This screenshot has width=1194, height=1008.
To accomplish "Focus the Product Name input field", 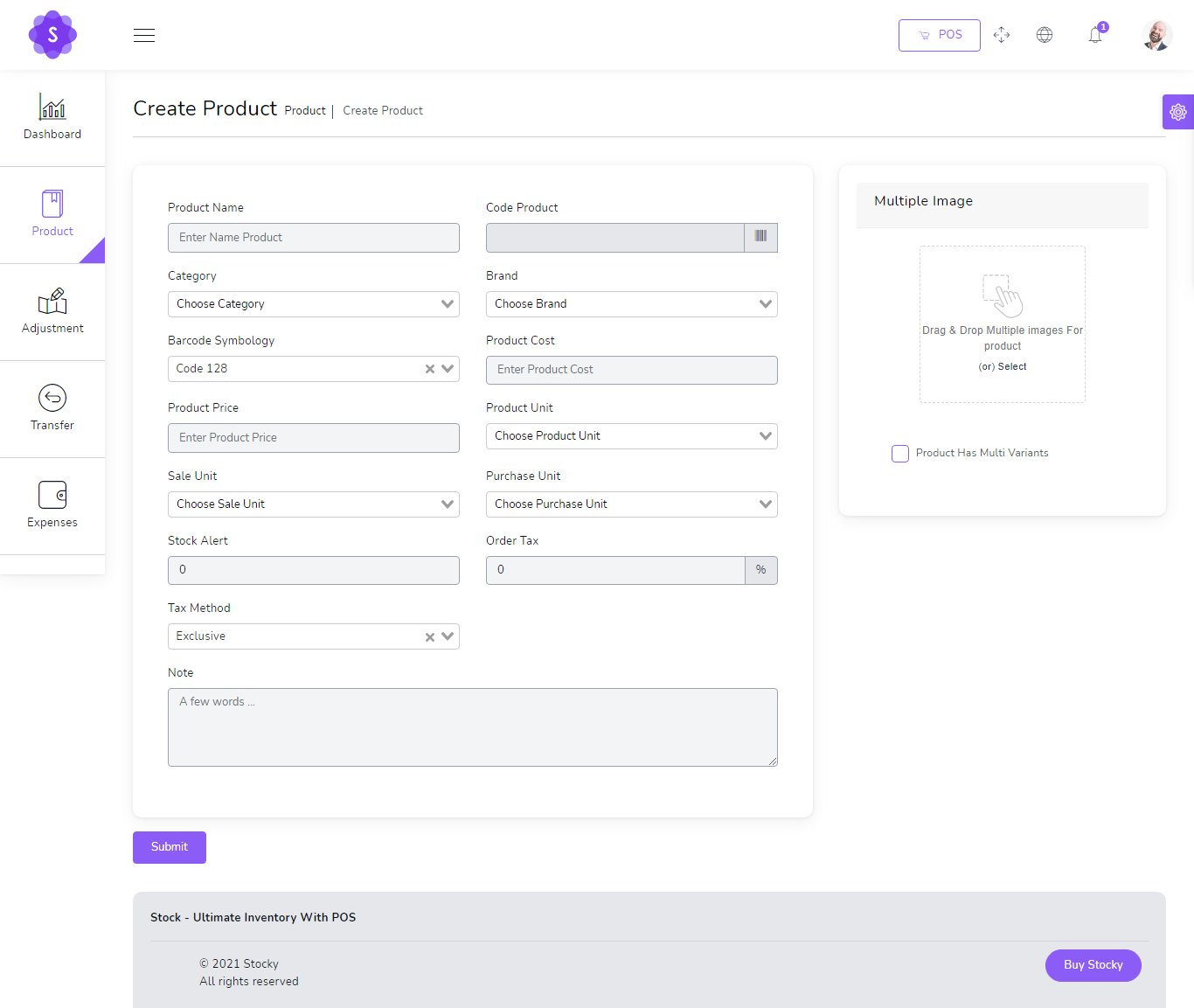I will (313, 238).
